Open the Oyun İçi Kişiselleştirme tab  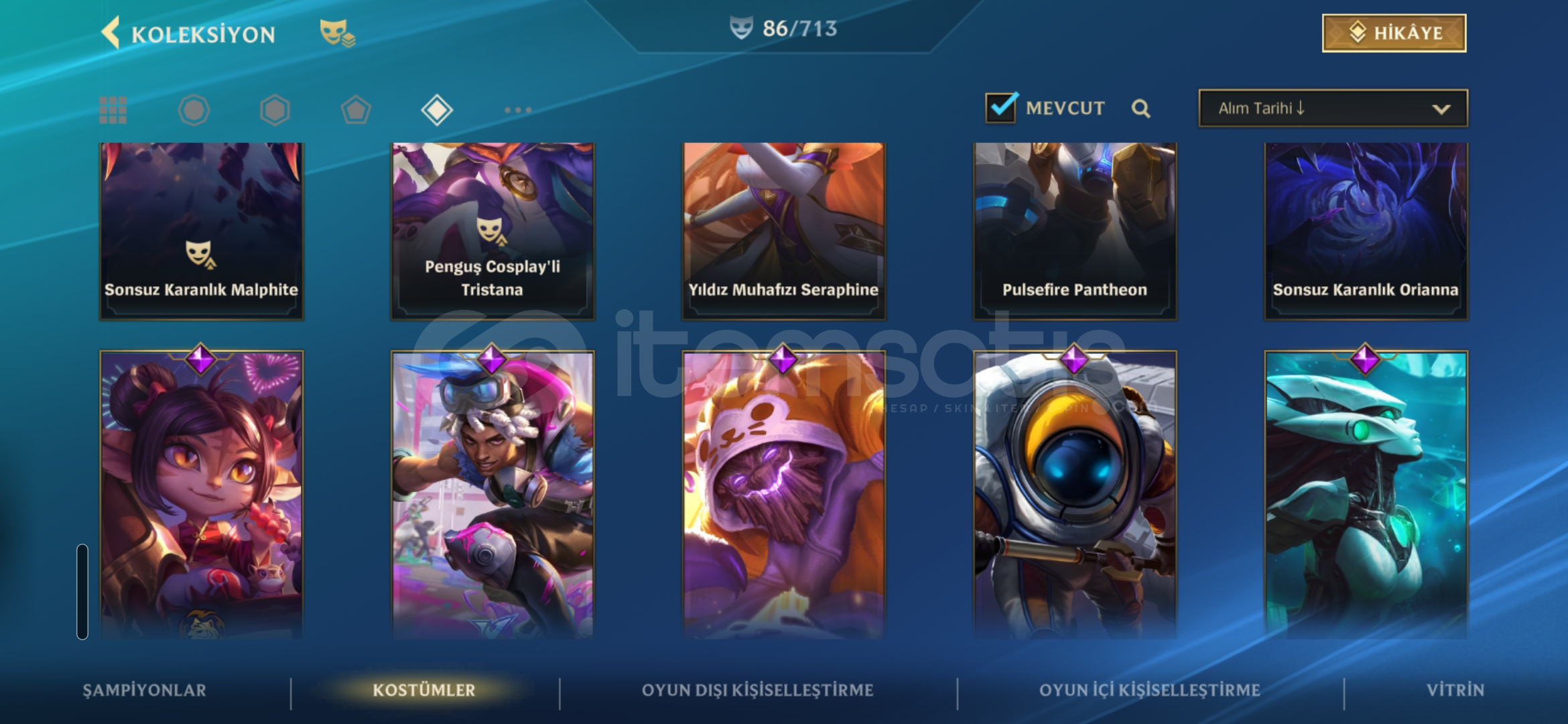coord(1149,690)
